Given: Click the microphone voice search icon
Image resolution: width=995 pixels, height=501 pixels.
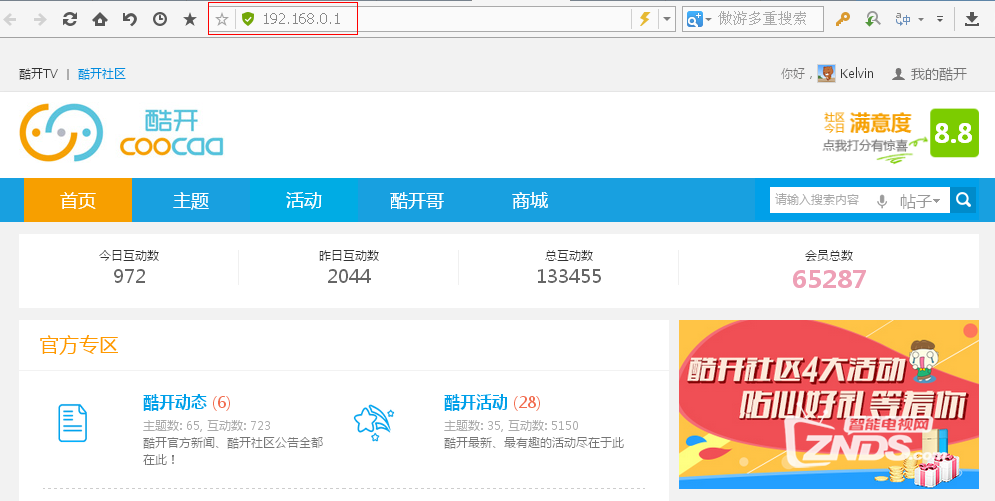Looking at the screenshot, I should (881, 201).
